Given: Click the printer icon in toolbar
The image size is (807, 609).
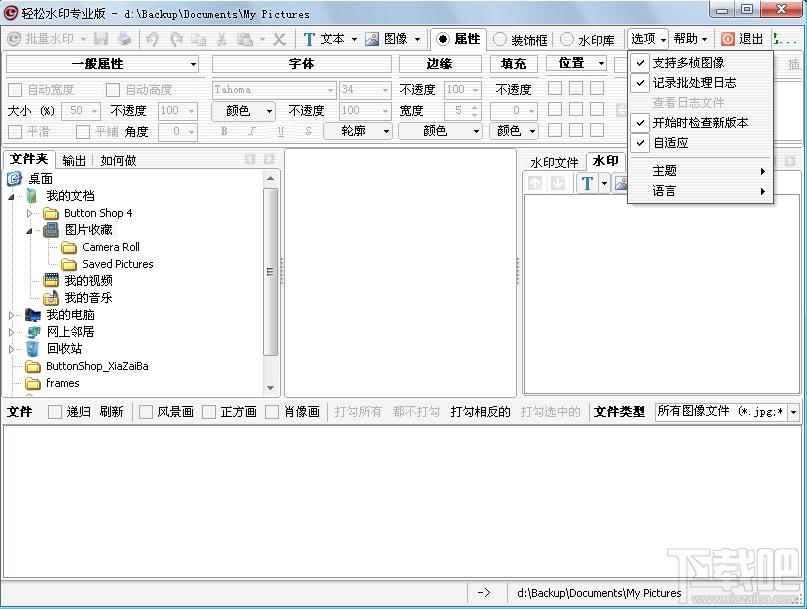Looking at the screenshot, I should point(124,39).
